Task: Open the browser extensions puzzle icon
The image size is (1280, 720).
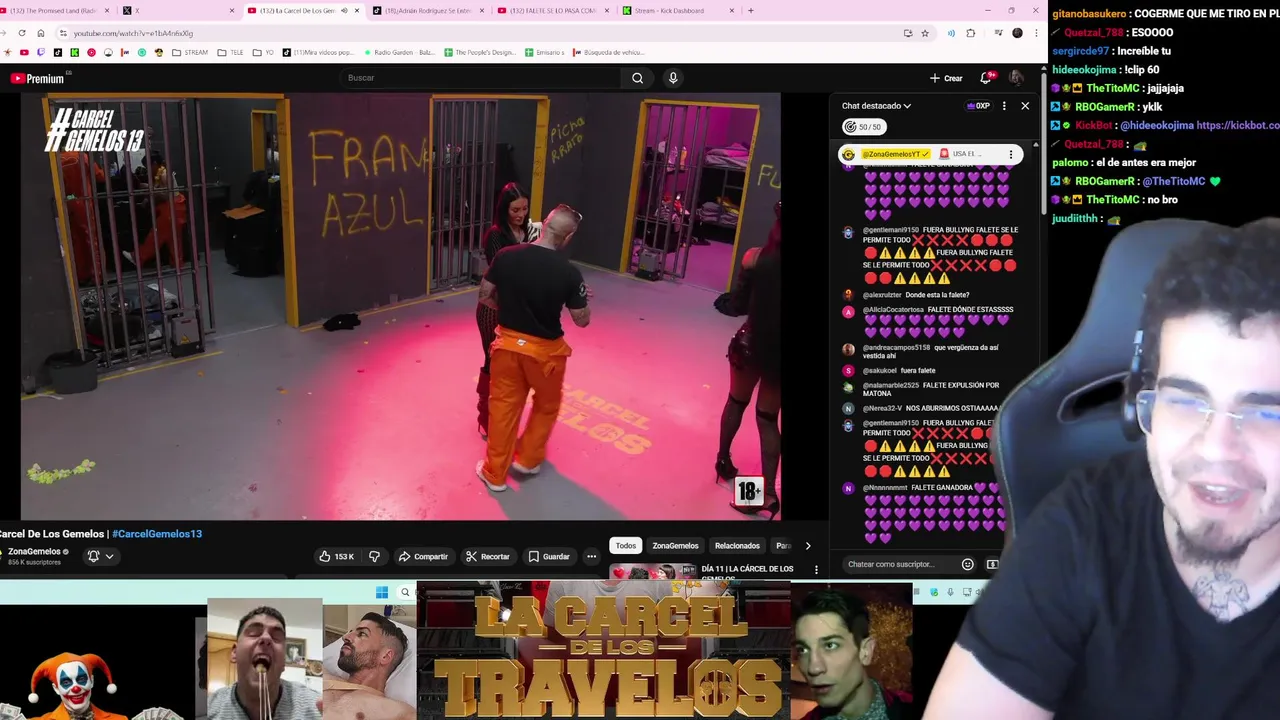Action: click(x=970, y=33)
